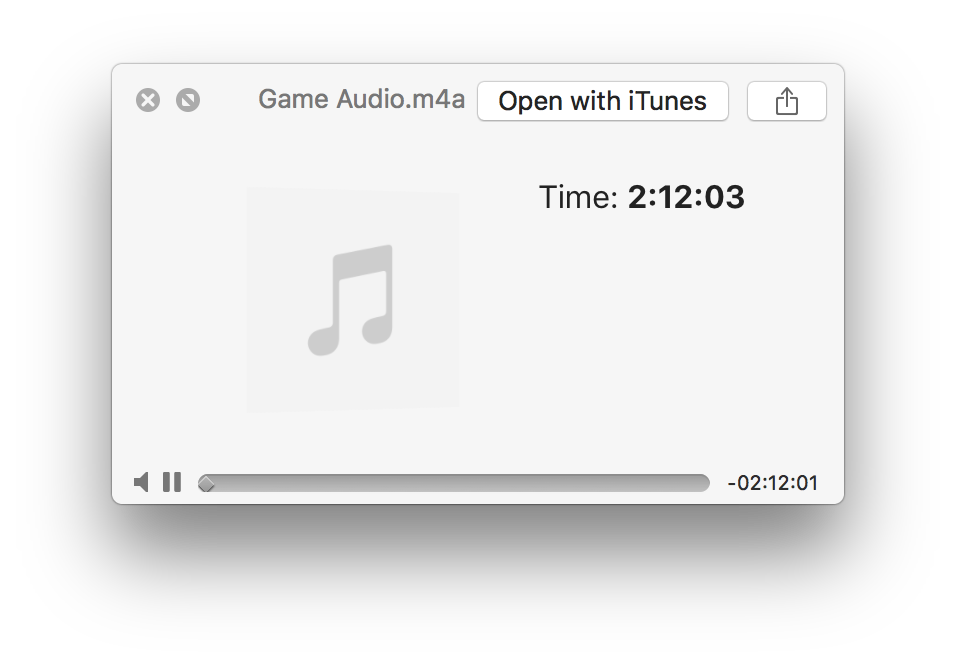Click the upward arrow share box

click(x=787, y=101)
